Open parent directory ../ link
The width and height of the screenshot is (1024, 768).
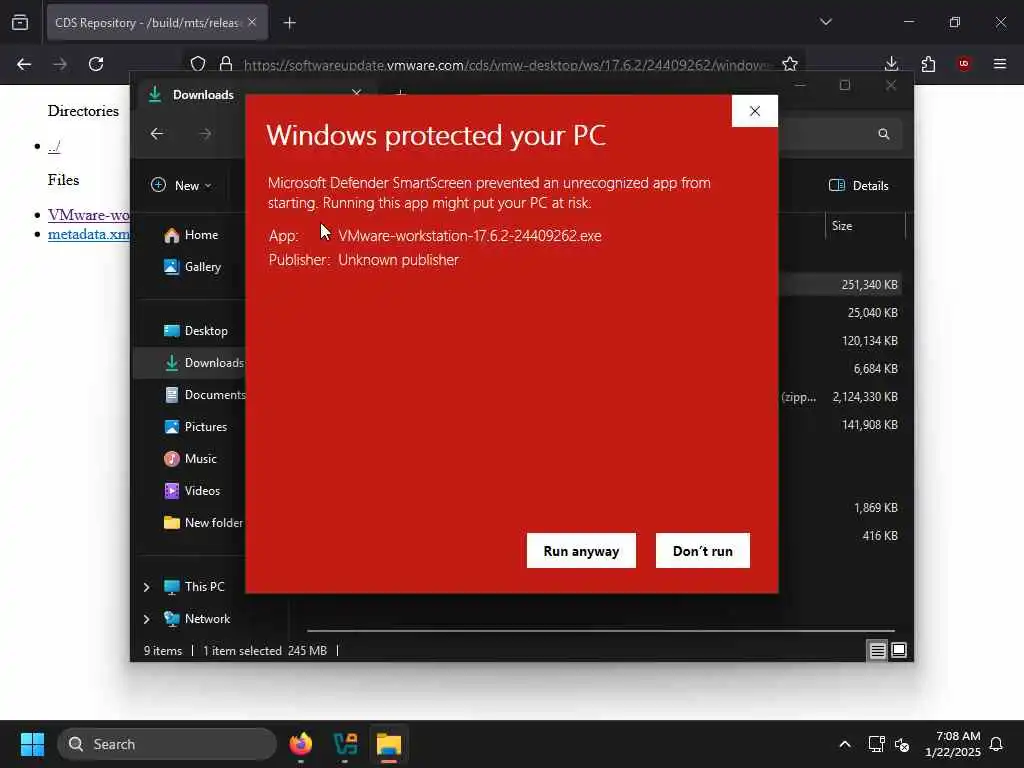point(54,146)
